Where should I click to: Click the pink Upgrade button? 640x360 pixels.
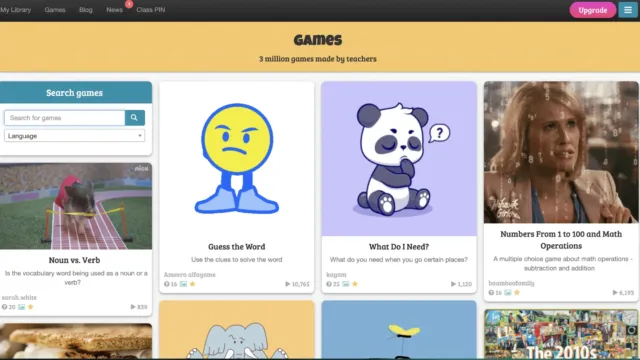pyautogui.click(x=593, y=10)
